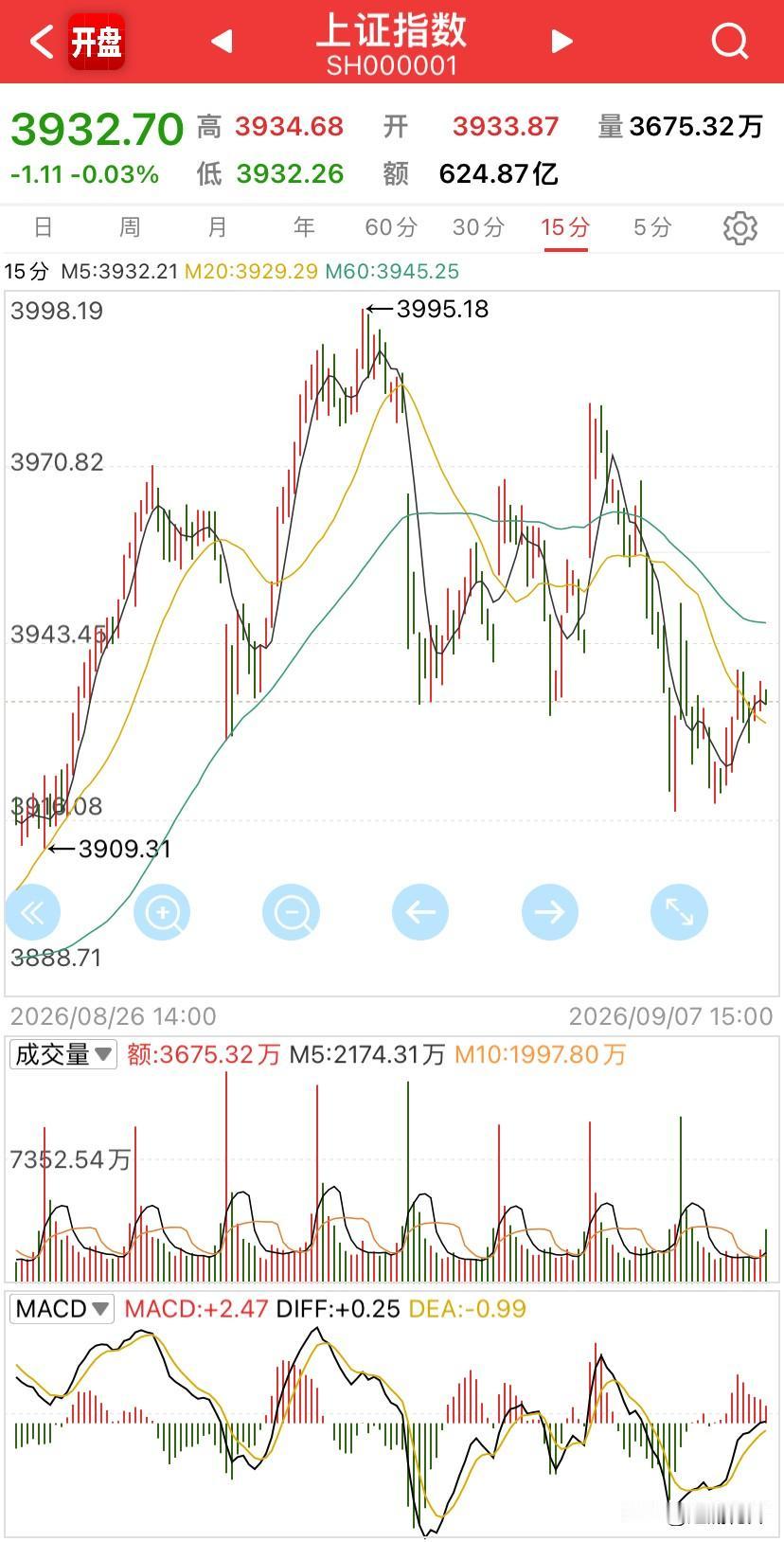Open the 成交量 indicator dropdown
The height and width of the screenshot is (1542, 784).
click(63, 1054)
